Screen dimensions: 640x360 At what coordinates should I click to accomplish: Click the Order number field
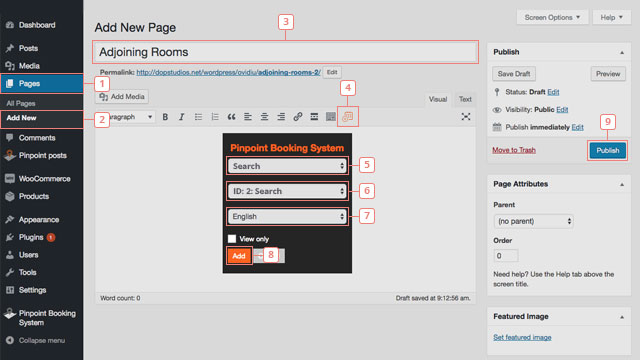click(506, 256)
